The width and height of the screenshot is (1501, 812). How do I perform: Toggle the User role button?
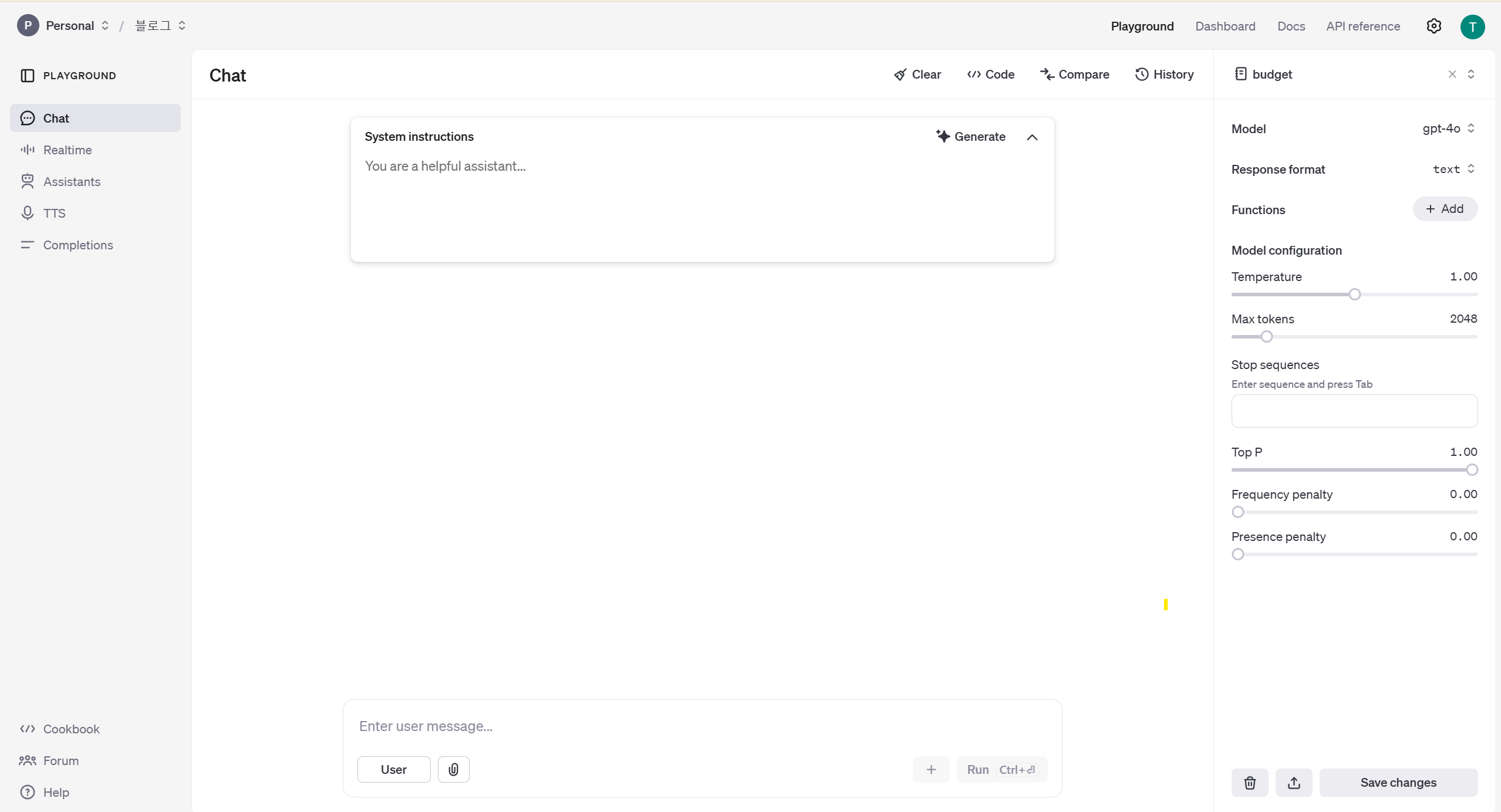pyautogui.click(x=393, y=769)
